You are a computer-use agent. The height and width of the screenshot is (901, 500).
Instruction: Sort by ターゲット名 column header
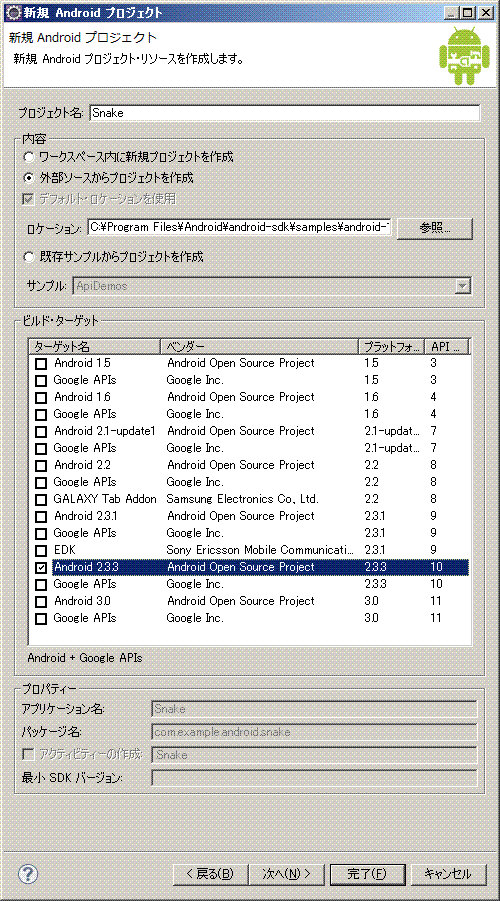(94, 346)
